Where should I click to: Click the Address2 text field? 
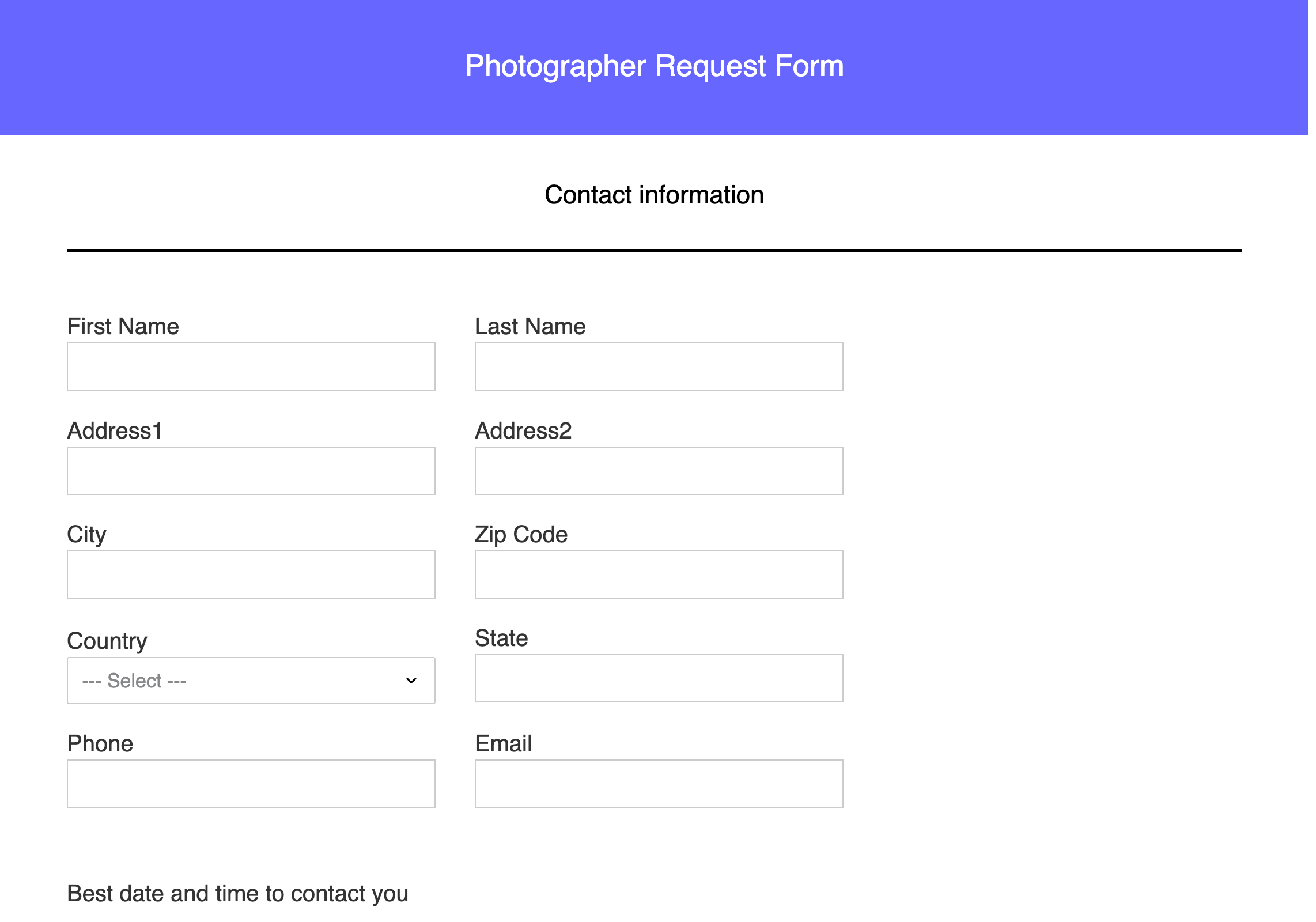(658, 470)
